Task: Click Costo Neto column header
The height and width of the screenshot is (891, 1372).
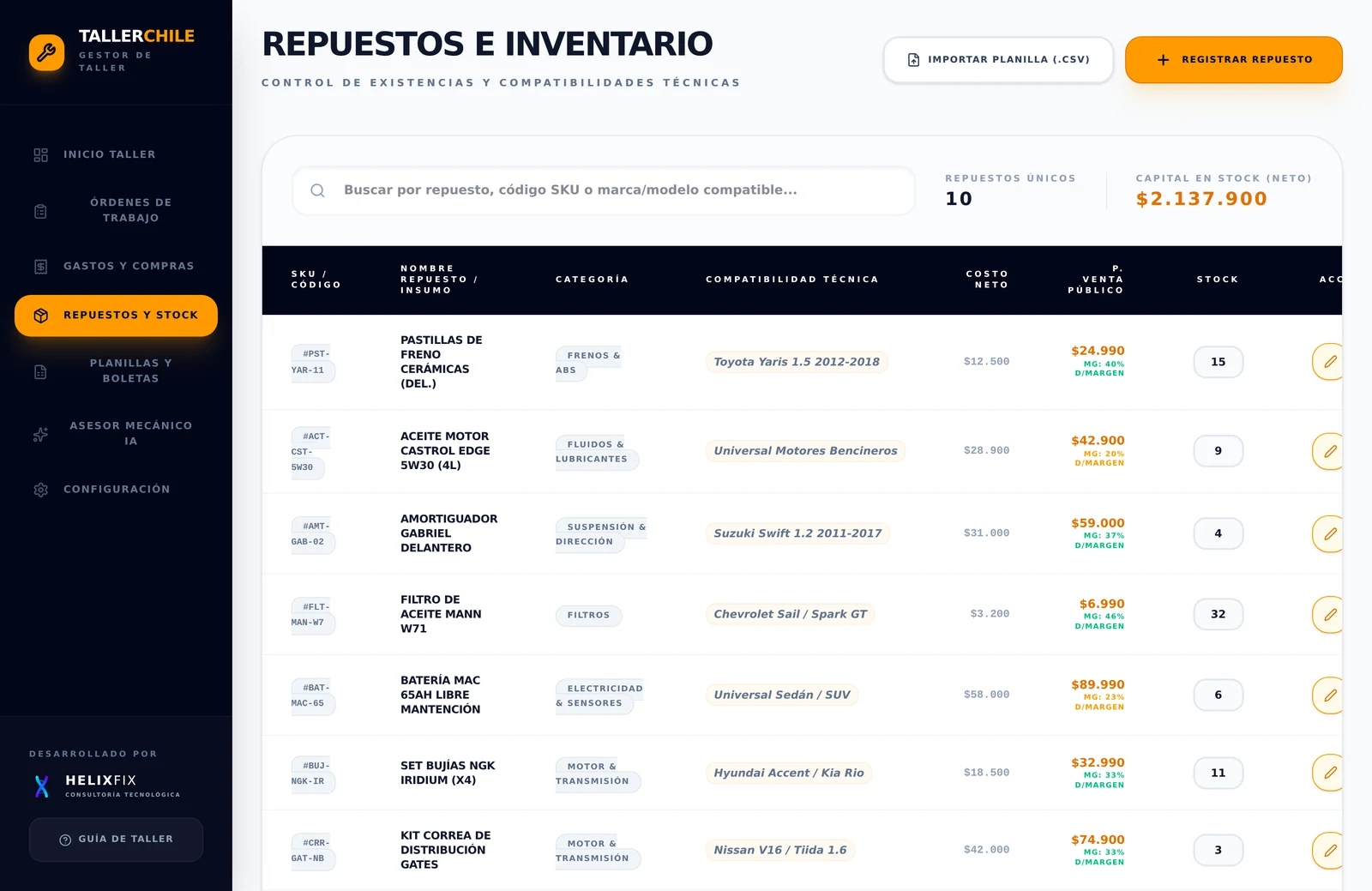Action: (987, 280)
